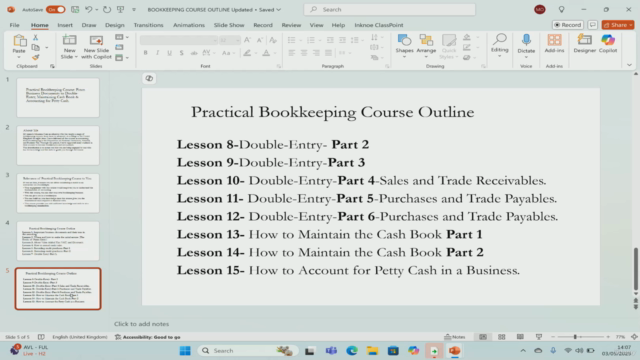Click the Record button
Viewport: 640px width, 360px height.
tap(567, 25)
